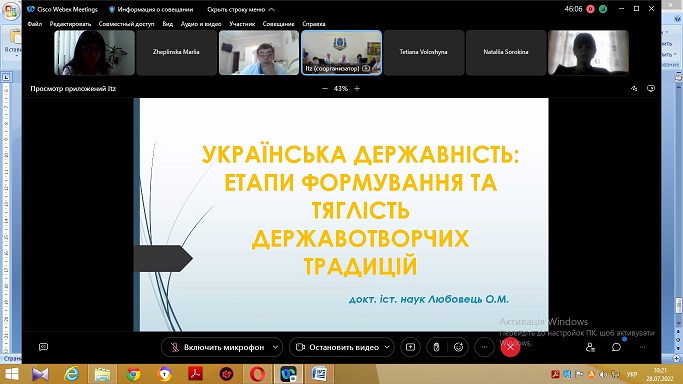Open Internet Explorer from taskbar
Image resolution: width=683 pixels, height=384 pixels.
[x=71, y=374]
